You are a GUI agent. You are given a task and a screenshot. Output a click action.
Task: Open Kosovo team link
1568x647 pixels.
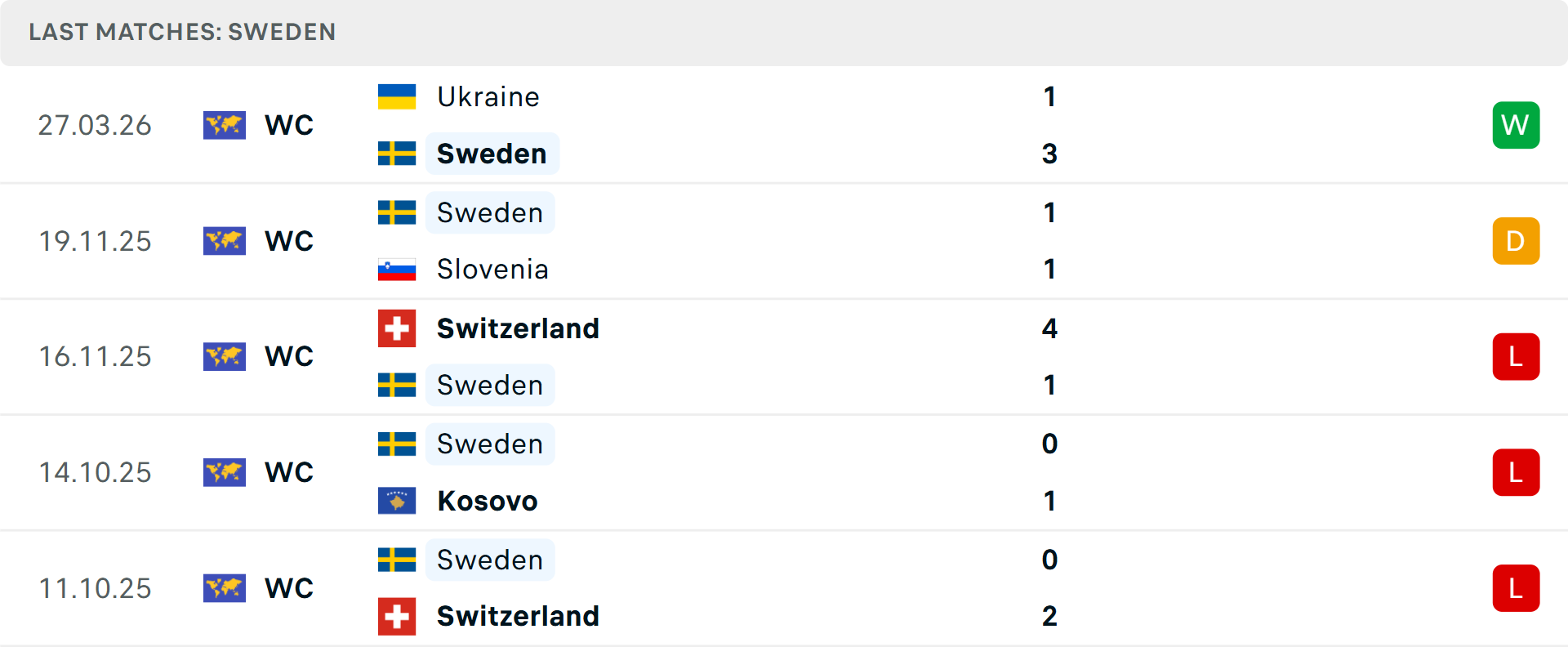tap(488, 501)
